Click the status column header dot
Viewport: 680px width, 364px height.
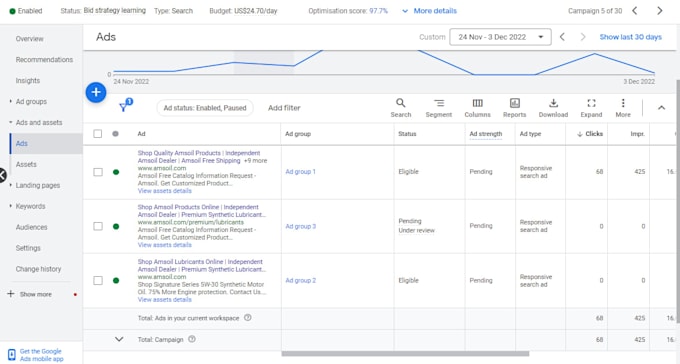coord(115,134)
